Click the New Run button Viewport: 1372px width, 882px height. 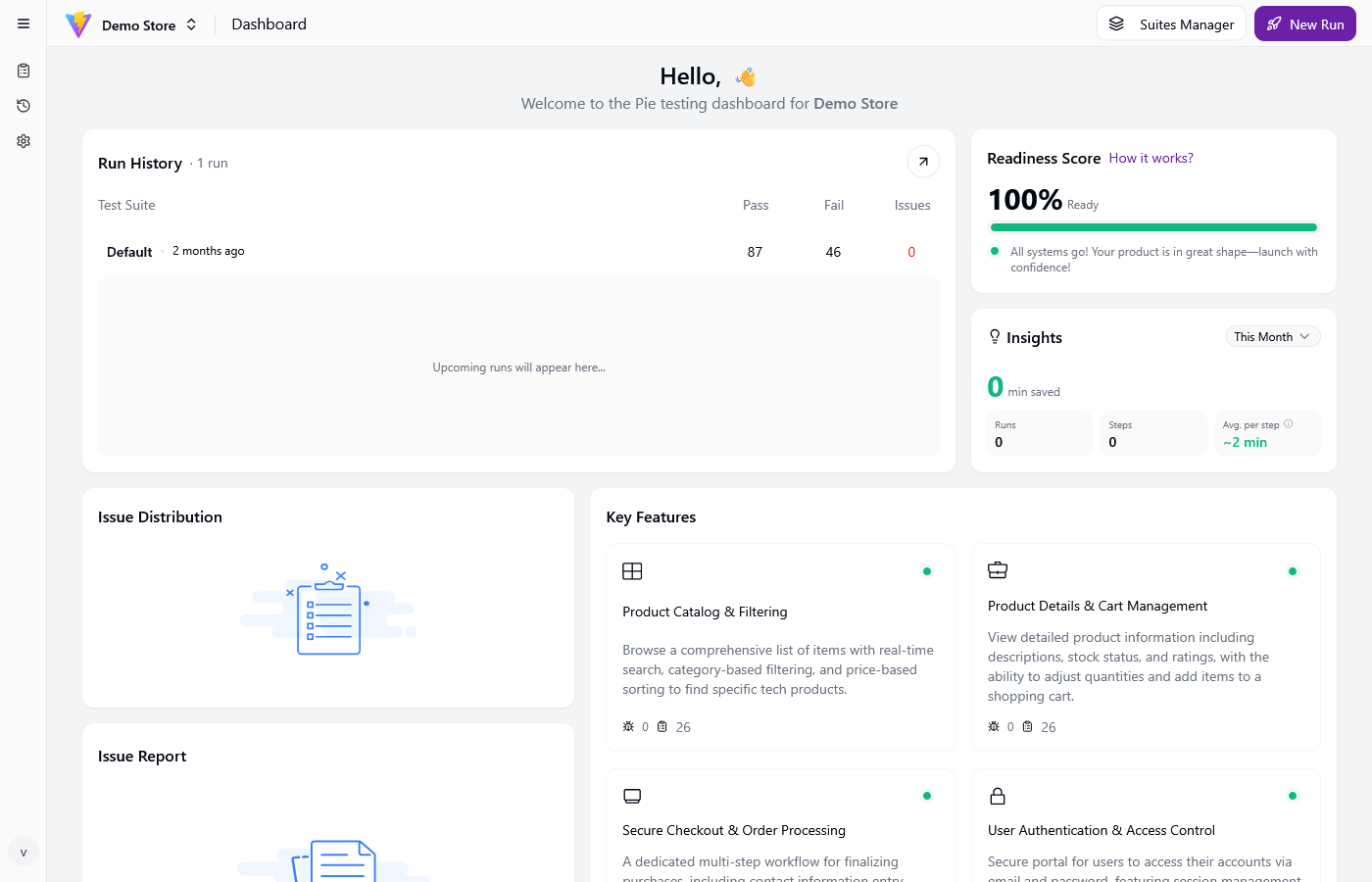click(1304, 23)
